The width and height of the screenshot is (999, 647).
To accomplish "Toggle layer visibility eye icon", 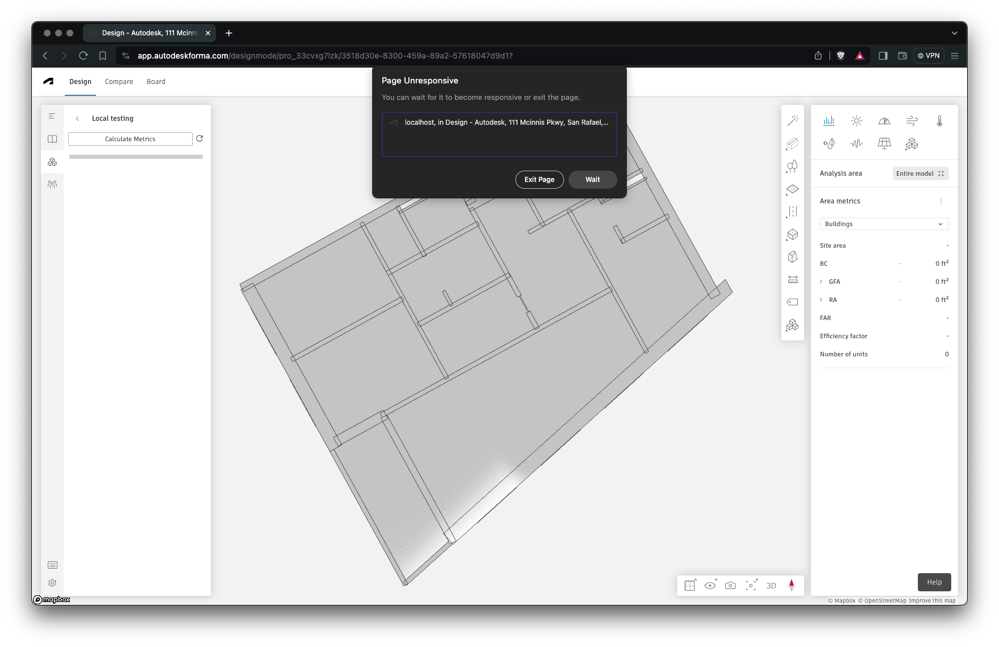I will coord(710,585).
